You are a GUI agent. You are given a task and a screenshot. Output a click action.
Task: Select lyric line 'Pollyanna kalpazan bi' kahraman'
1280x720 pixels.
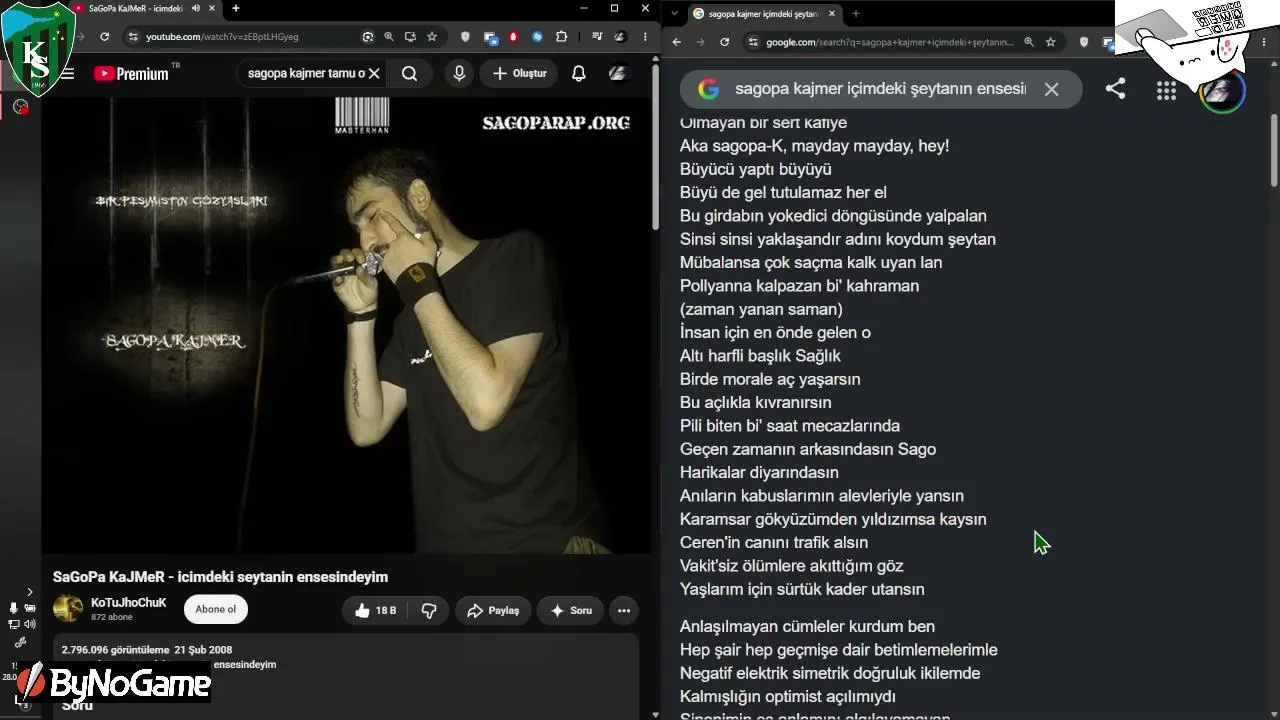point(799,286)
